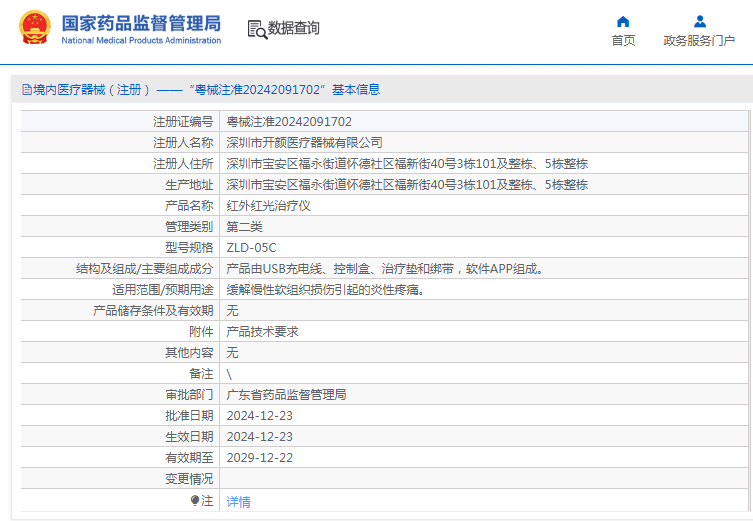Screen dimensions: 753x521
Task: Click the national emblem logo
Action: 35,28
